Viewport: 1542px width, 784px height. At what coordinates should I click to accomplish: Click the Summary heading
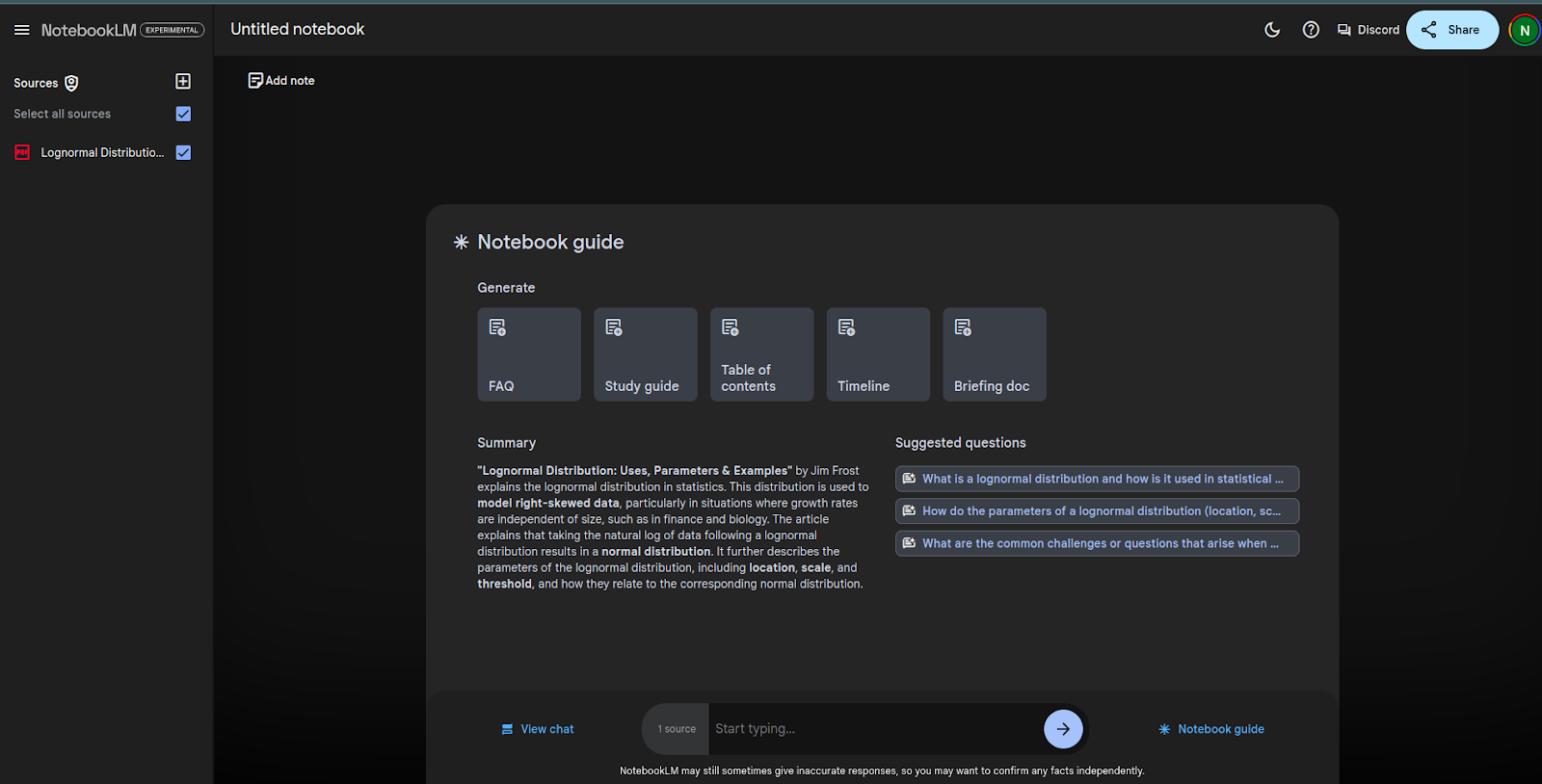tap(506, 443)
